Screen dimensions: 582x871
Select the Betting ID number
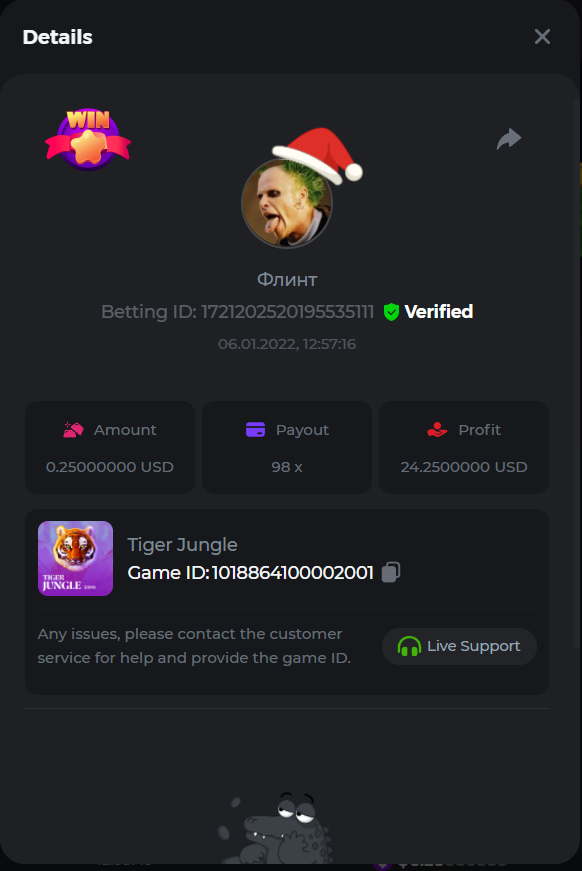tap(287, 312)
